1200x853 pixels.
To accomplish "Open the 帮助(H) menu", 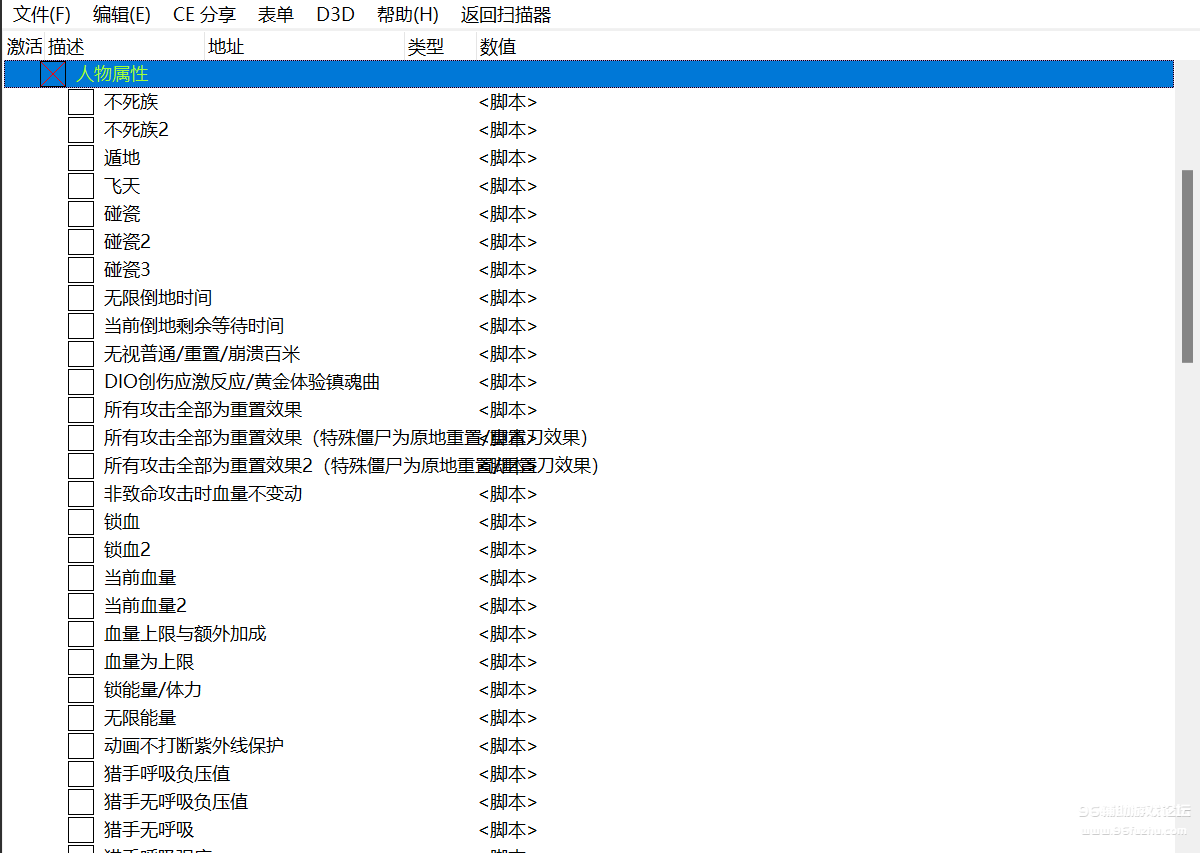I will point(407,15).
